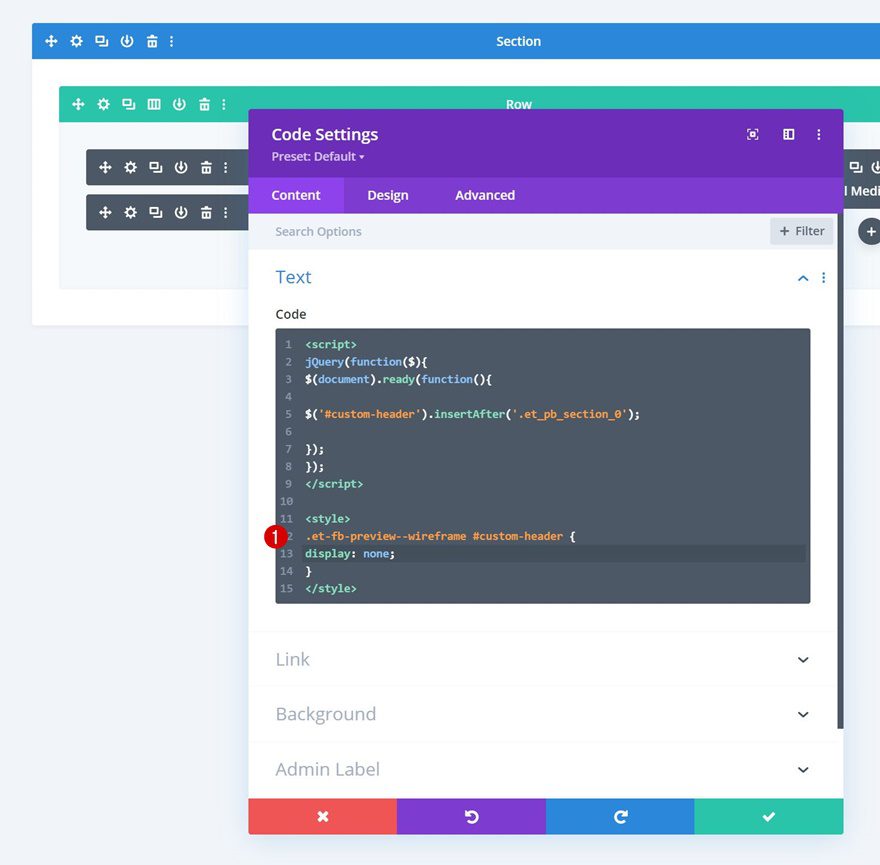This screenshot has width=880, height=865.
Task: Change Row column structure icon
Action: click(x=154, y=104)
